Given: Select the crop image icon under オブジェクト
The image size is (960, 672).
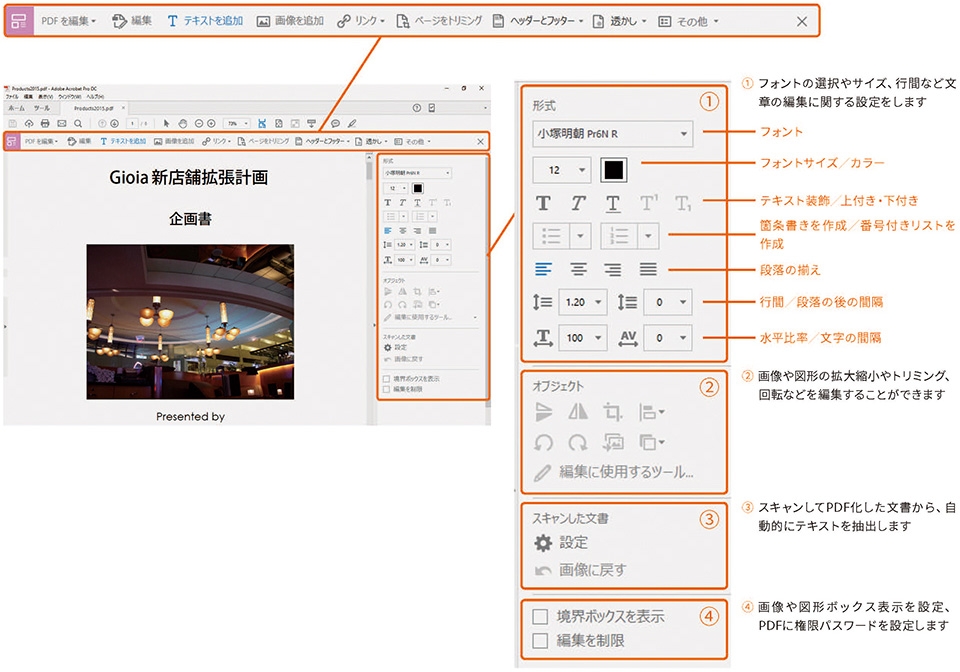Looking at the screenshot, I should click(612, 412).
